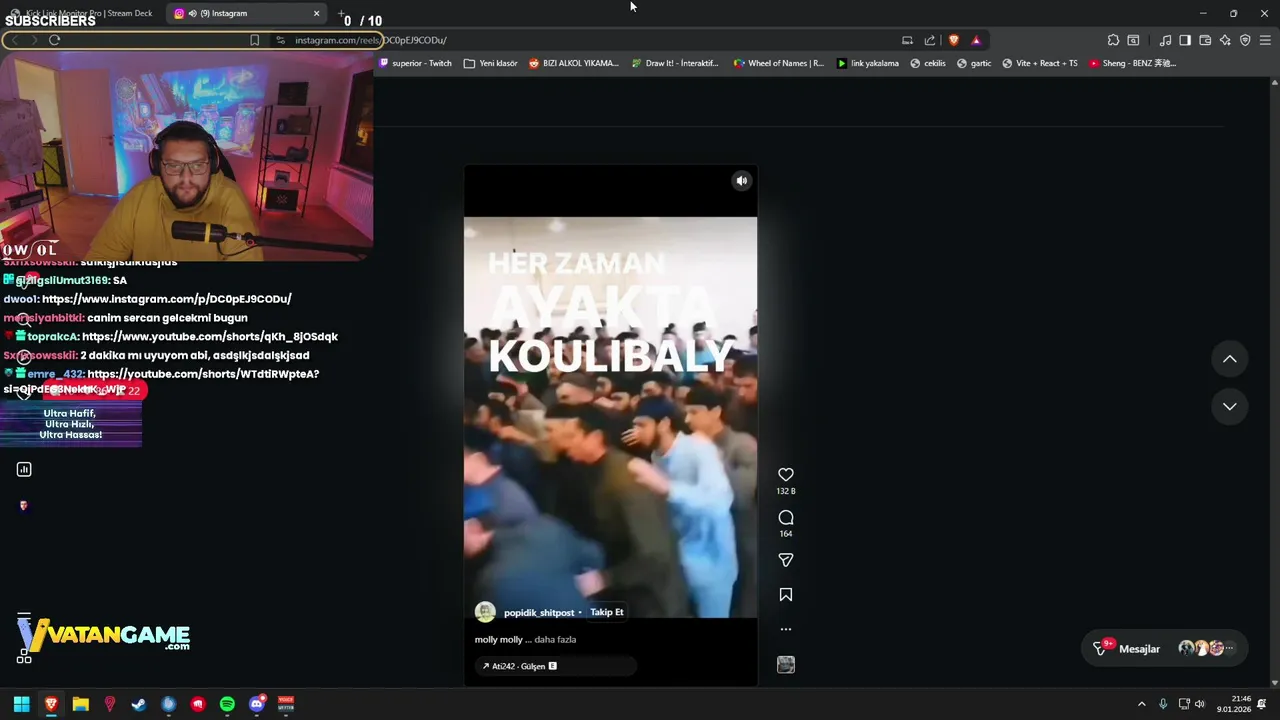Close the Instagram tab
Image resolution: width=1280 pixels, height=720 pixels.
tap(316, 13)
